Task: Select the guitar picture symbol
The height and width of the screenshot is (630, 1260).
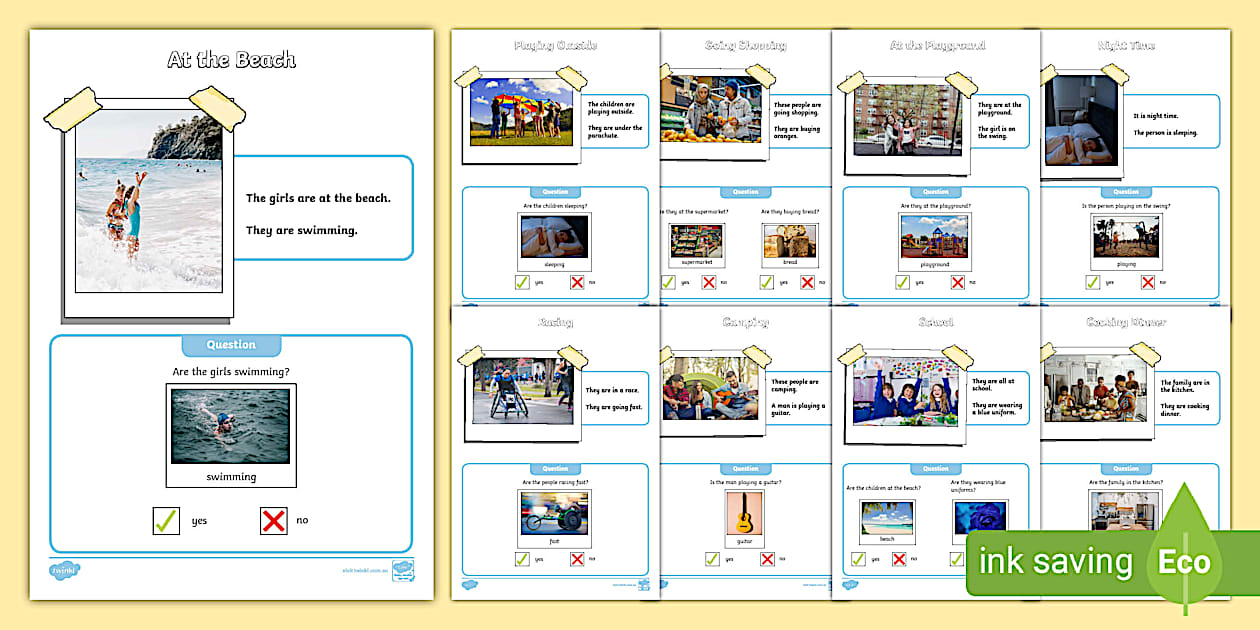Action: (744, 516)
